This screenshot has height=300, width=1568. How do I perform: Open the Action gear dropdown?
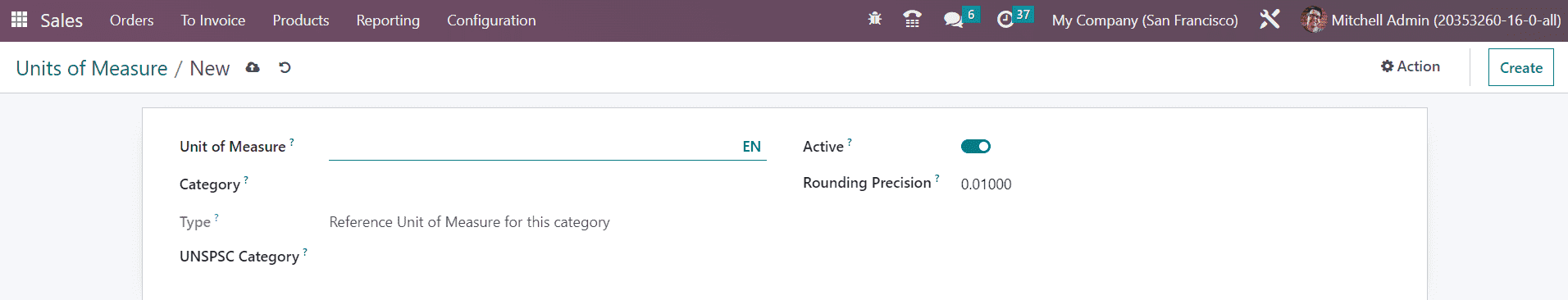coord(1411,66)
